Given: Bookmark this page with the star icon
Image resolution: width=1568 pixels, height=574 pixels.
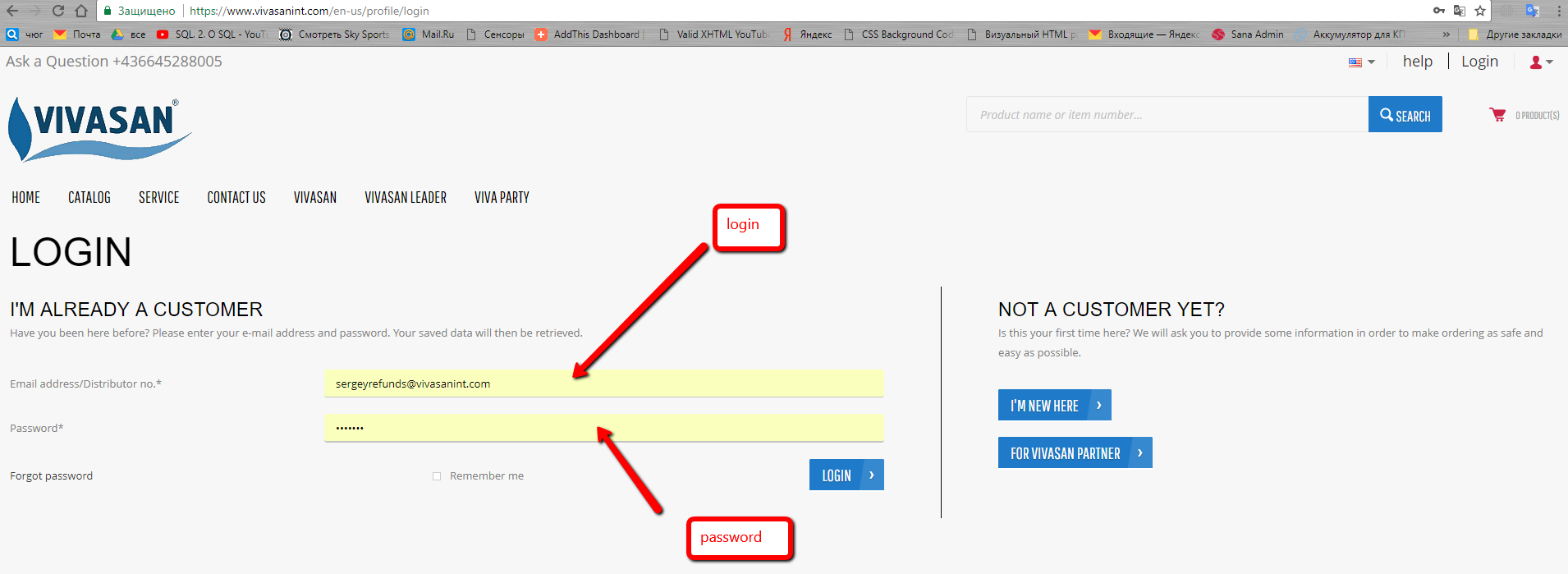Looking at the screenshot, I should pos(1480,11).
